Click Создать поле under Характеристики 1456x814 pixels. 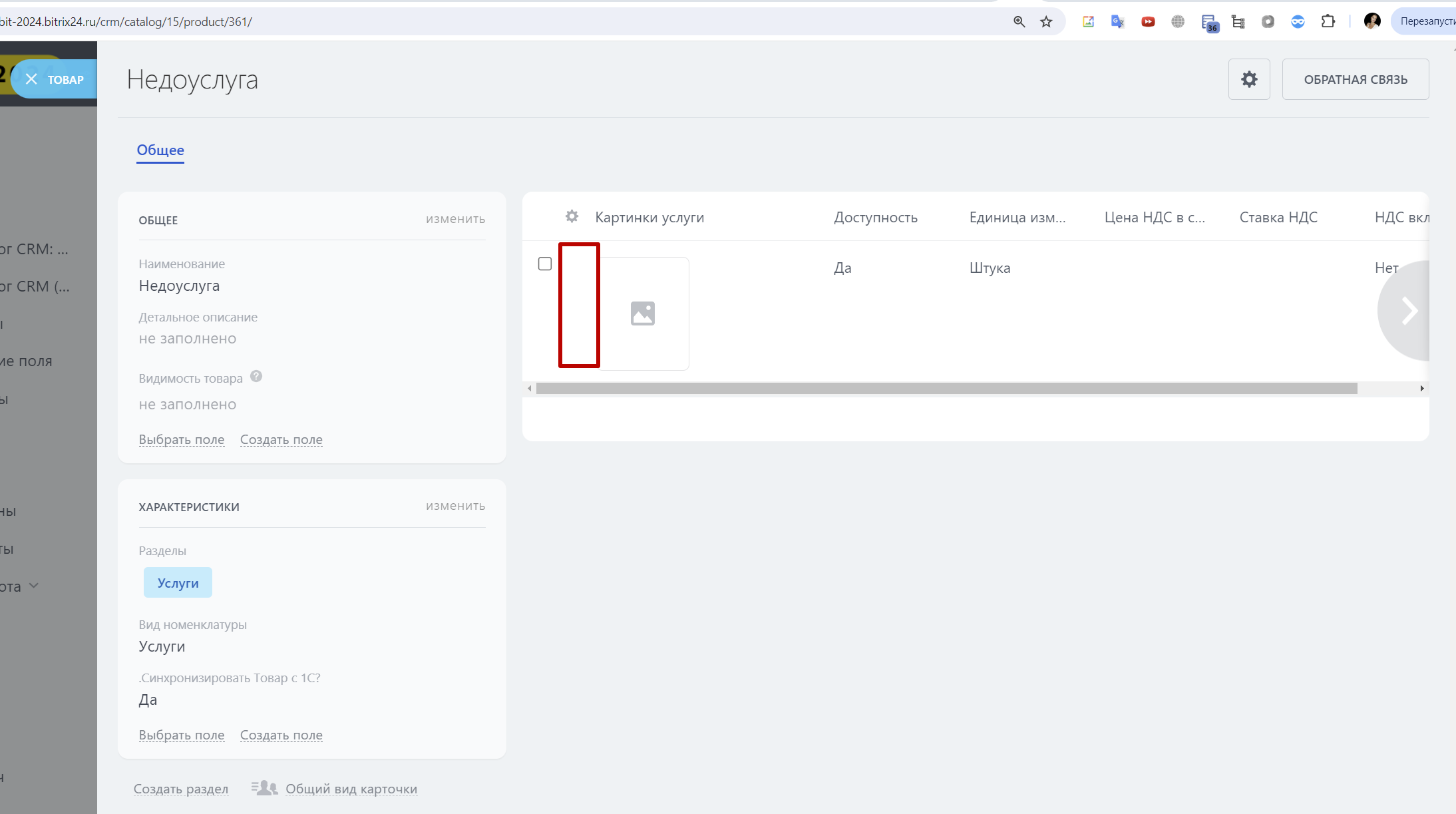[281, 735]
